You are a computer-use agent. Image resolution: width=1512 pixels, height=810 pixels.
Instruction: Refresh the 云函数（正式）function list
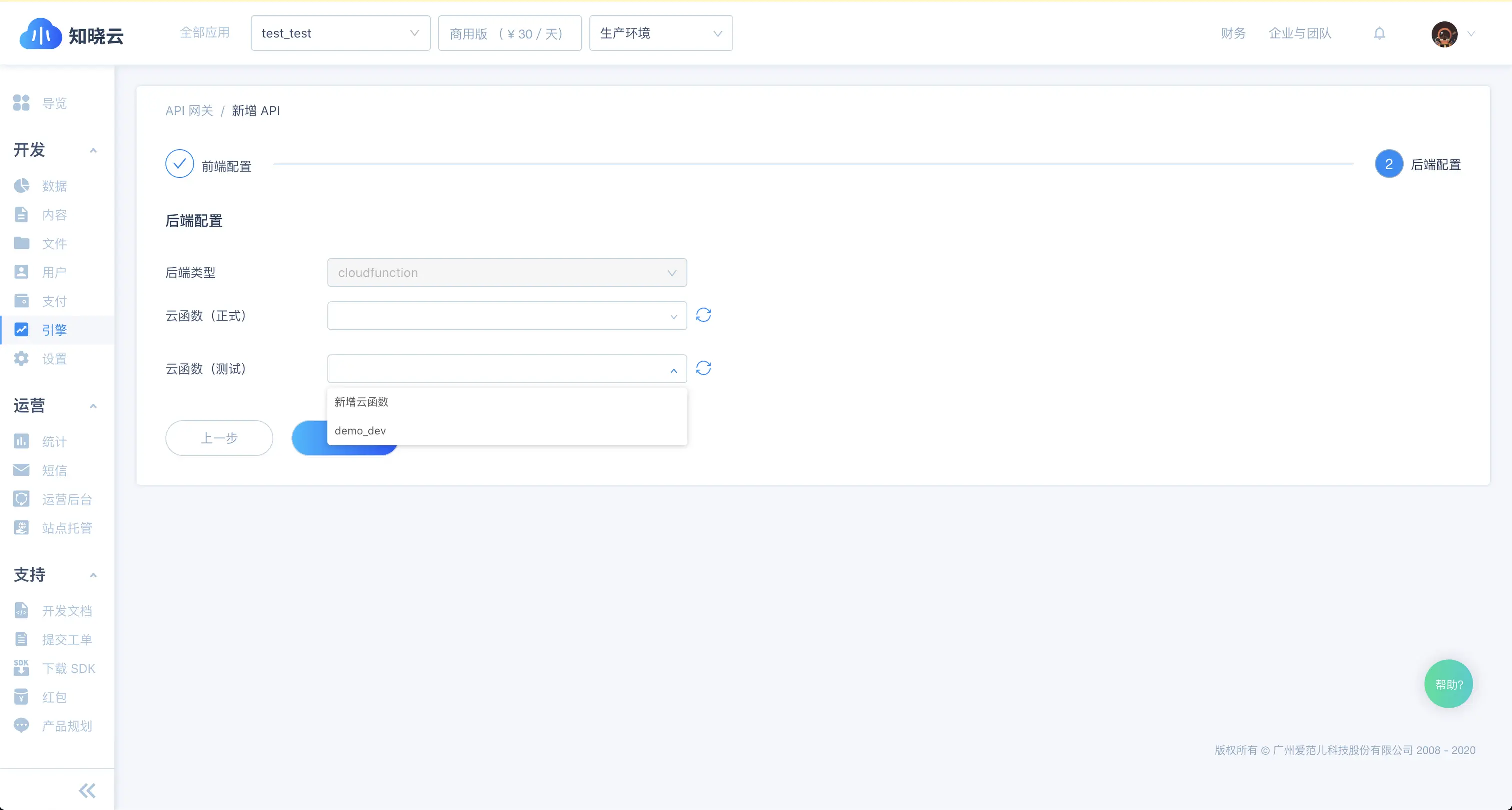(703, 316)
